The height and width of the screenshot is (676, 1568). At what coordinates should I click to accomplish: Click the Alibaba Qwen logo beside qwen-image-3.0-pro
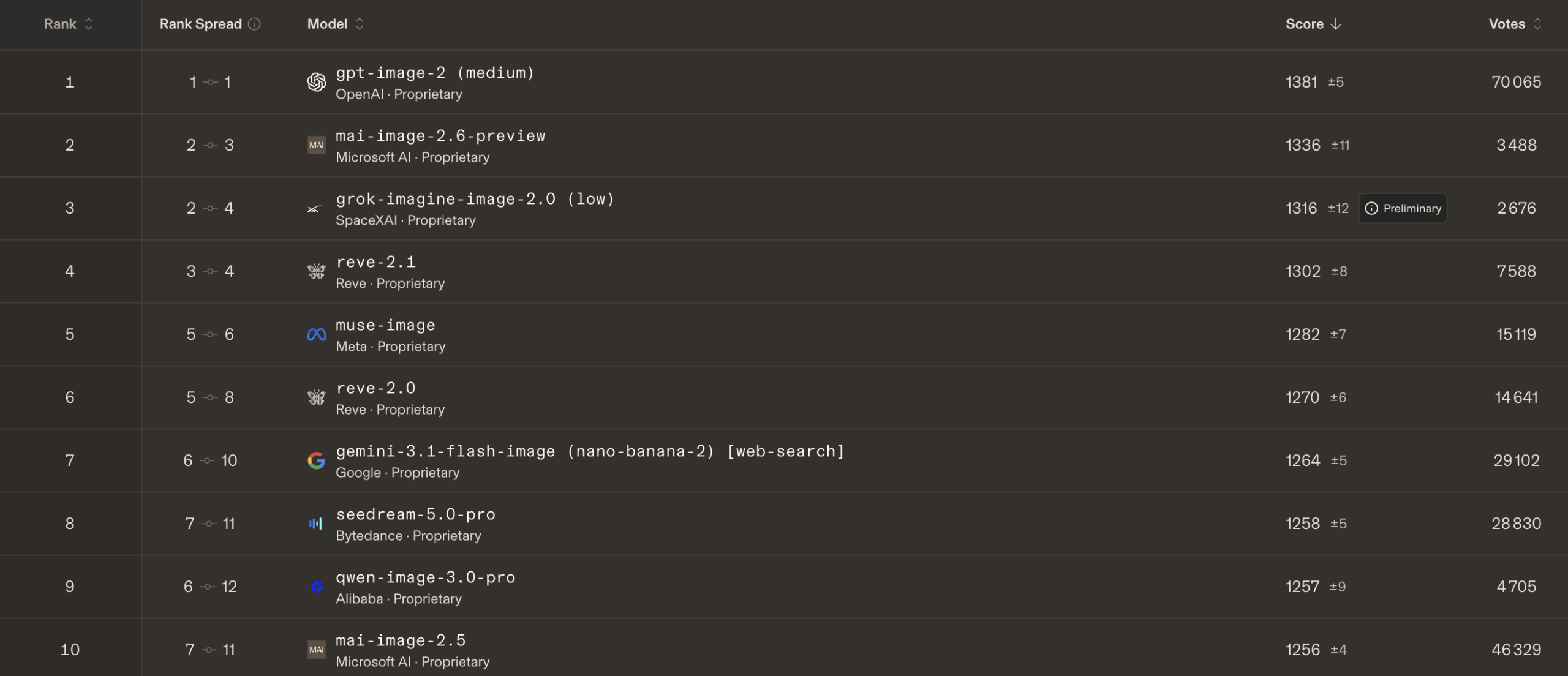[316, 587]
